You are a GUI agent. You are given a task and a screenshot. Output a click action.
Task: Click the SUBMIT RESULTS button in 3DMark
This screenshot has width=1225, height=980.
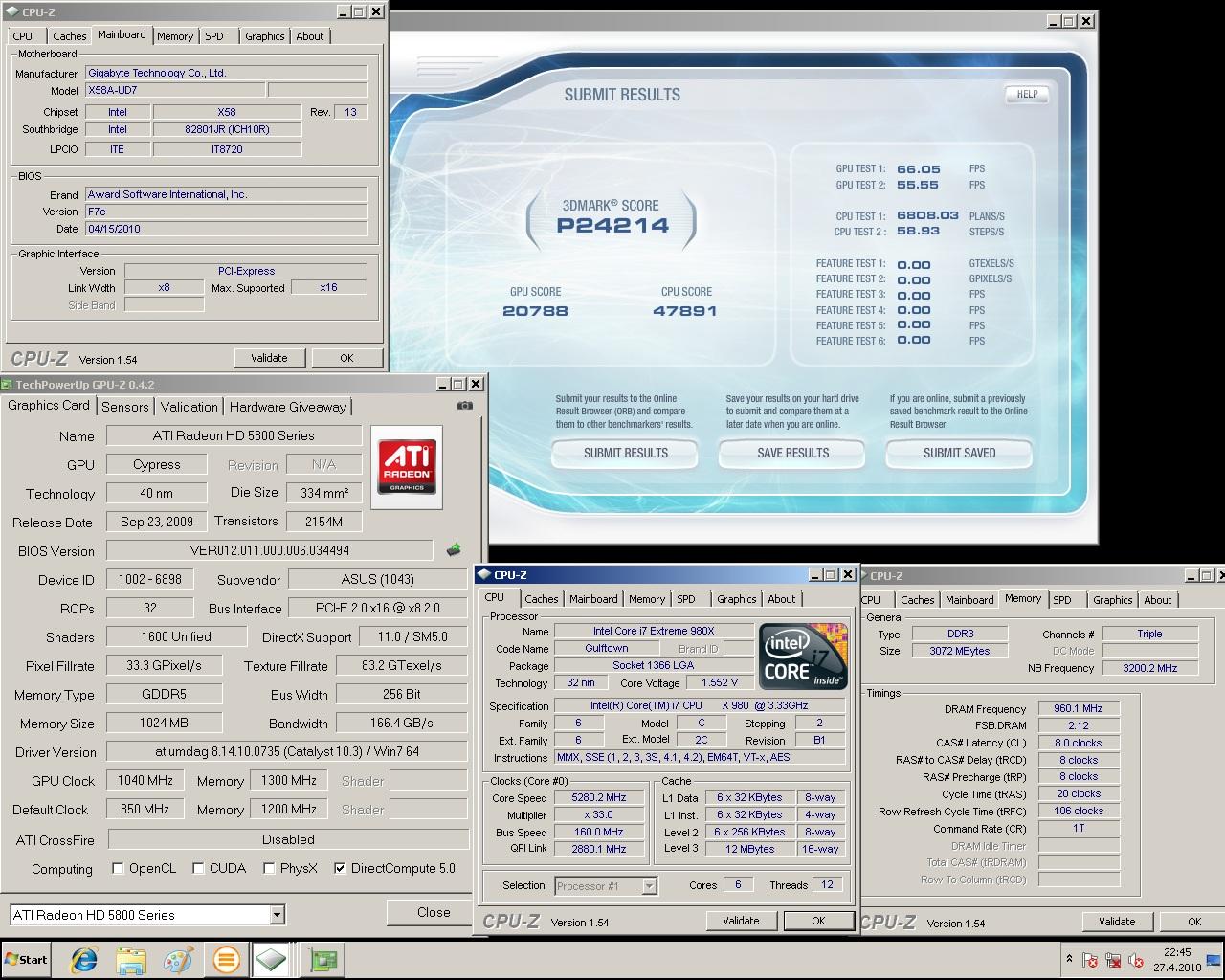(x=626, y=454)
